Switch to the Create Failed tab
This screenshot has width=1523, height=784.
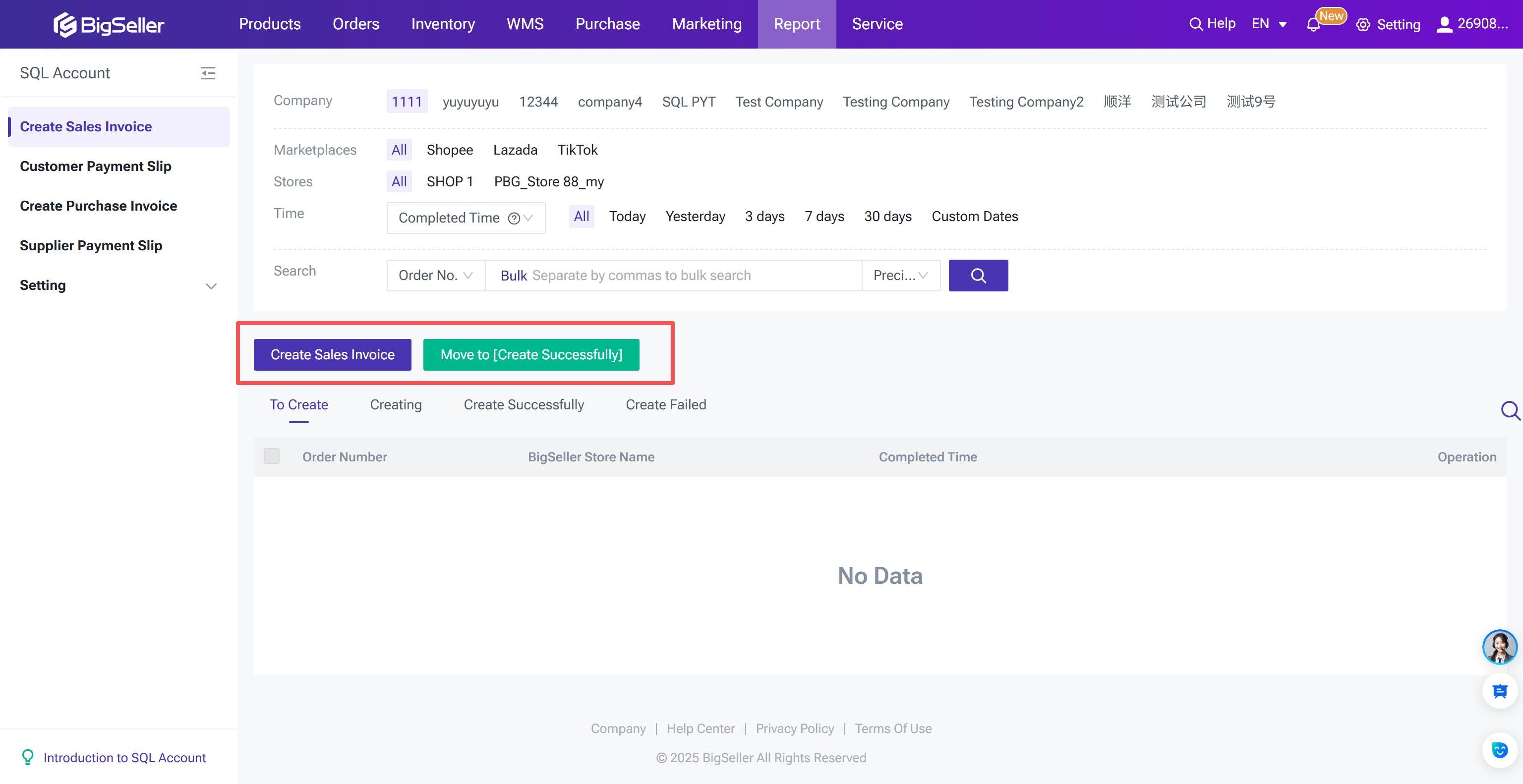coord(666,405)
